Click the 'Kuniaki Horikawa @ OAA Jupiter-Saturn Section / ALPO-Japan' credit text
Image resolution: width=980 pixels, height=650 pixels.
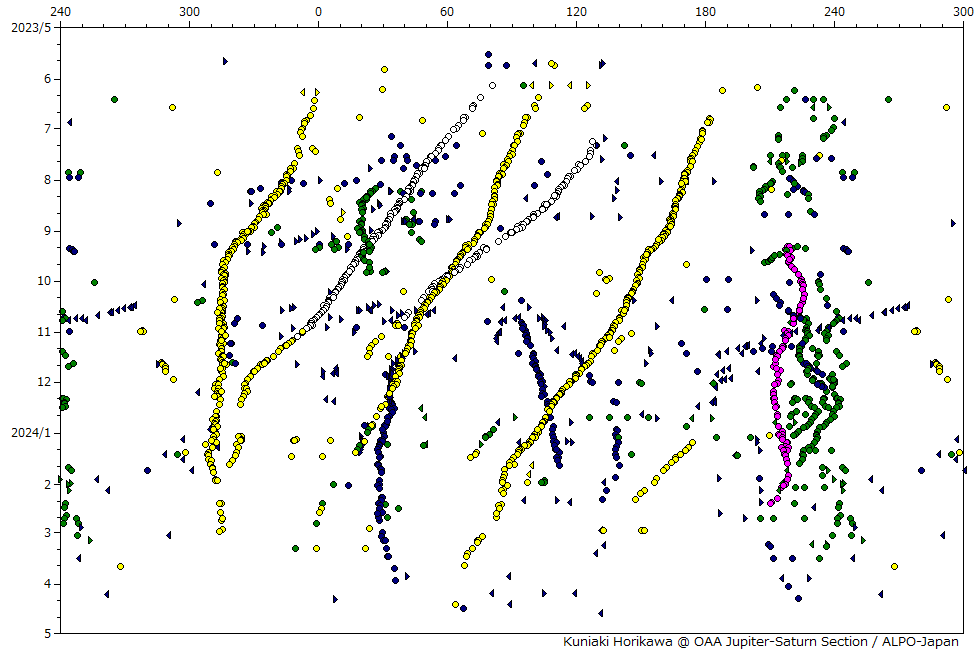click(x=761, y=642)
